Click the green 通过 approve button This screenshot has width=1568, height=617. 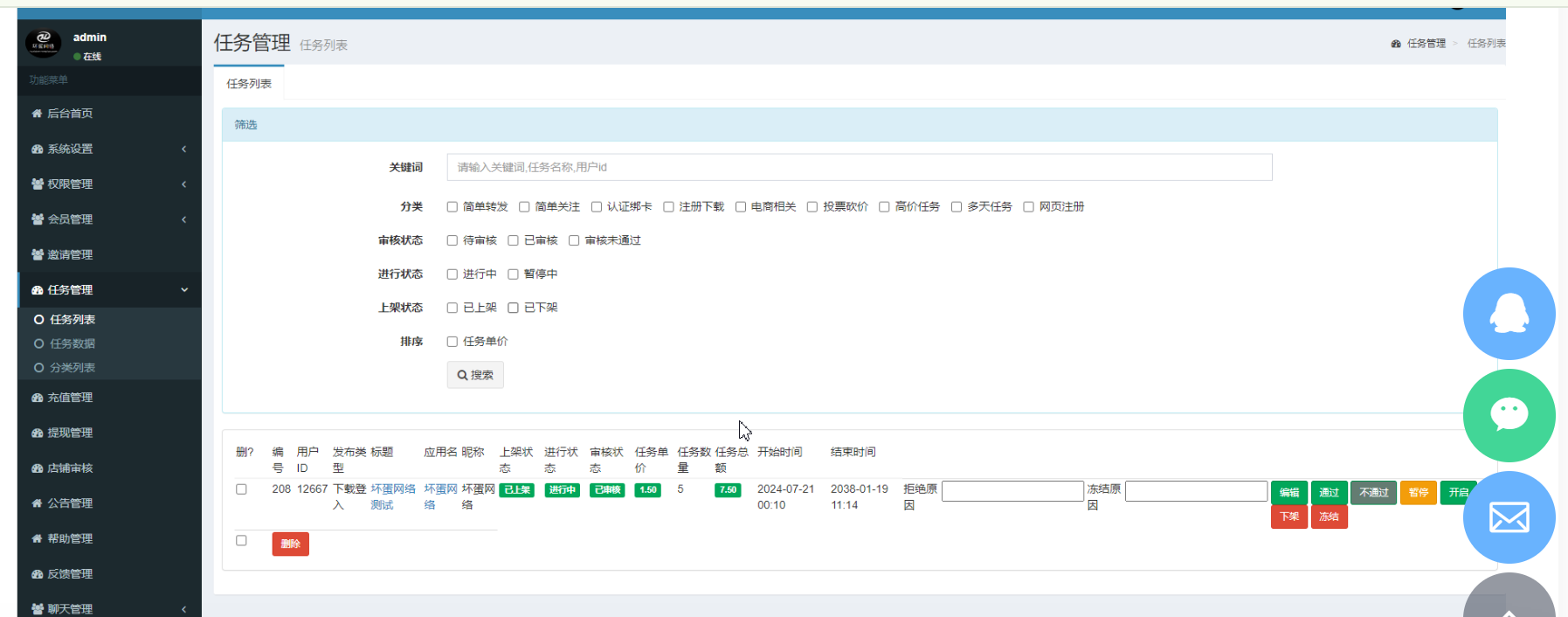click(1329, 493)
